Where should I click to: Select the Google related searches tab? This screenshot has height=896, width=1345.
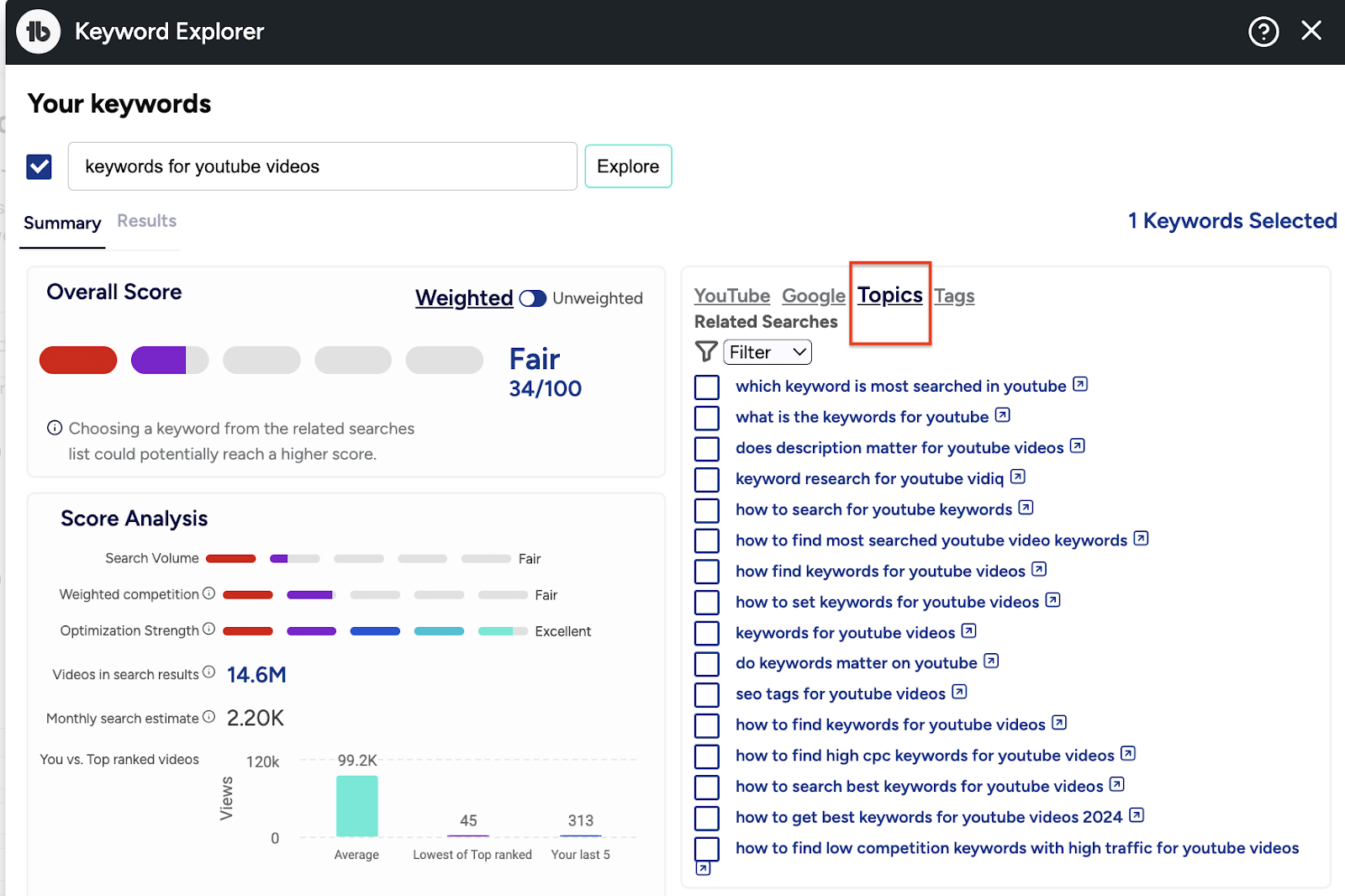point(814,296)
